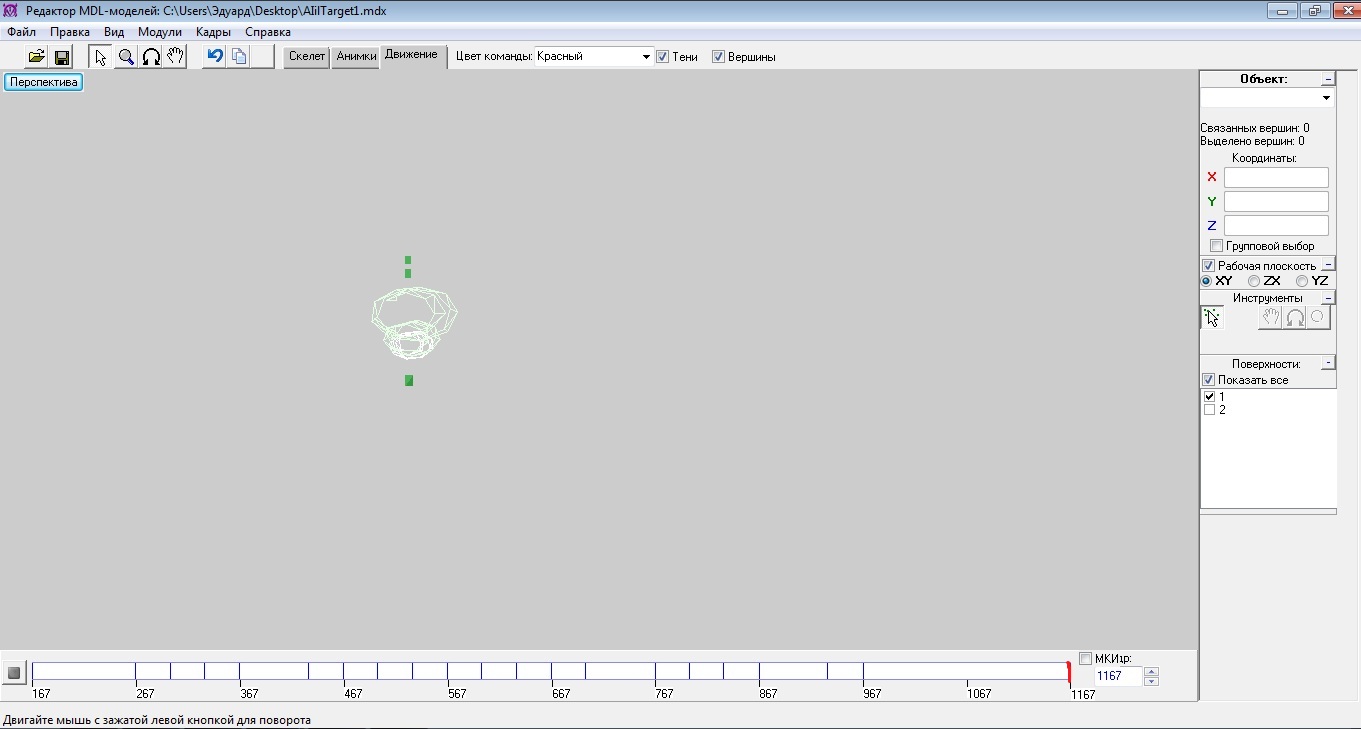Screen dimensions: 1361x729
Task: Open the Кадры menu
Action: (214, 32)
